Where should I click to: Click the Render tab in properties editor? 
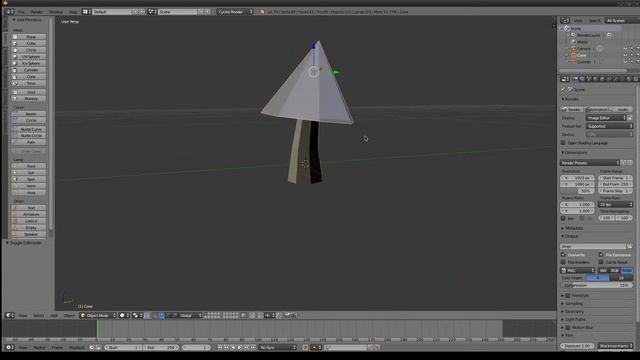pyautogui.click(x=575, y=79)
